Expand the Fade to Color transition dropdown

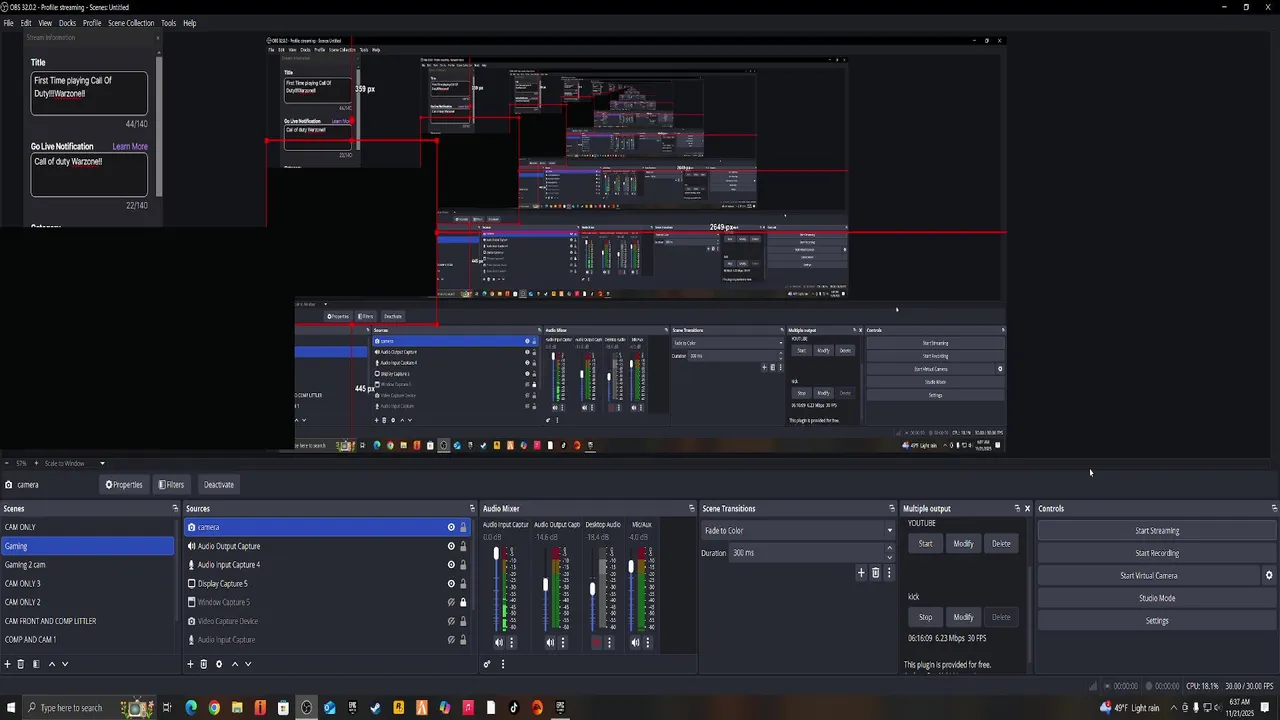click(x=798, y=531)
